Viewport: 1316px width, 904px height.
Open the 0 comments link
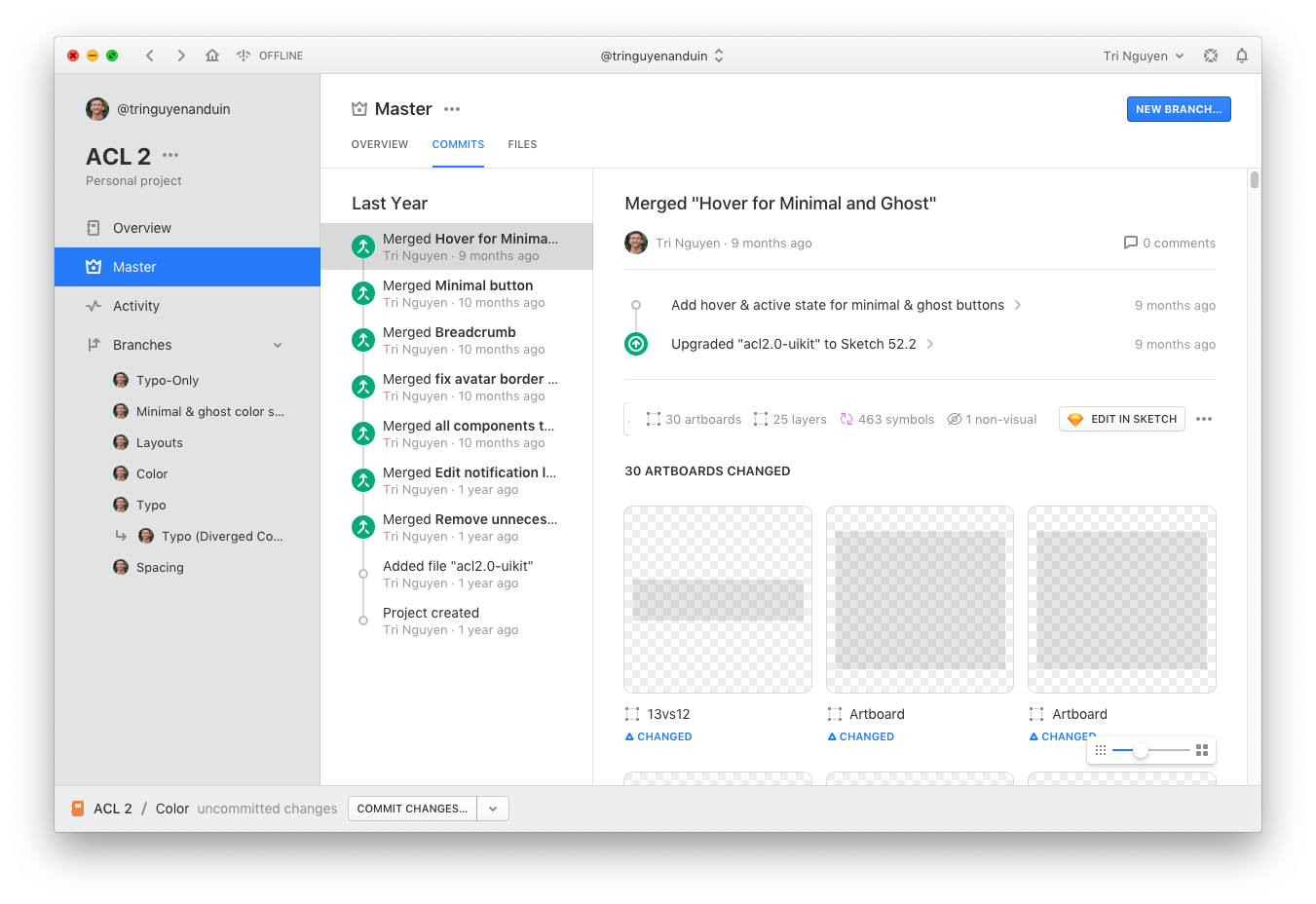1169,243
